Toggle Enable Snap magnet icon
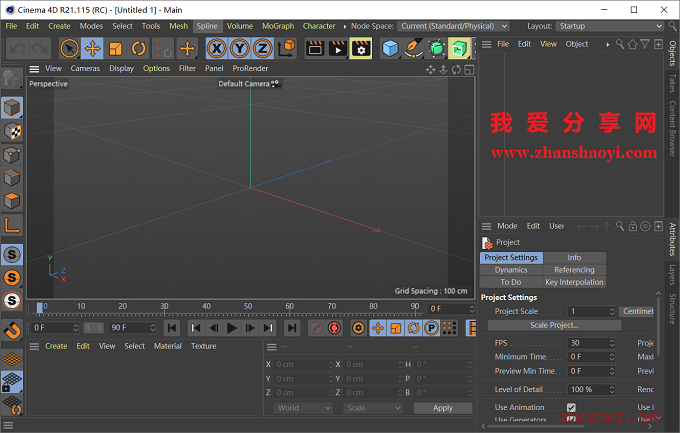The height and width of the screenshot is (433, 680). click(12, 331)
